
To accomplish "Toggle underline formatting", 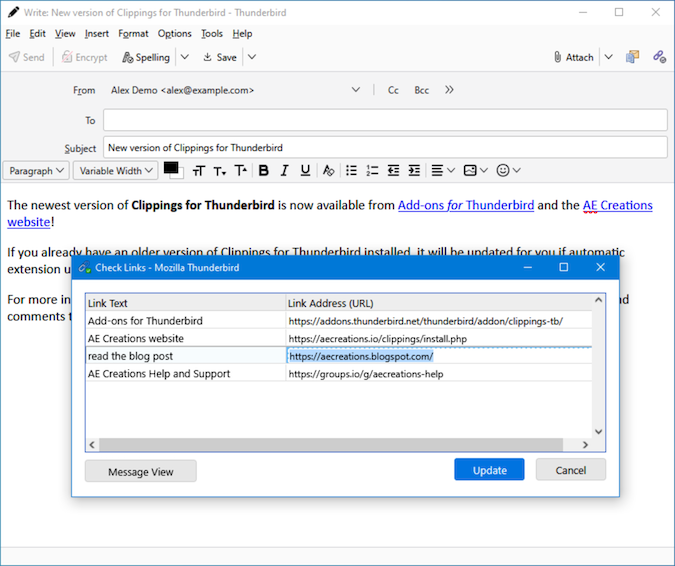I will coord(305,171).
